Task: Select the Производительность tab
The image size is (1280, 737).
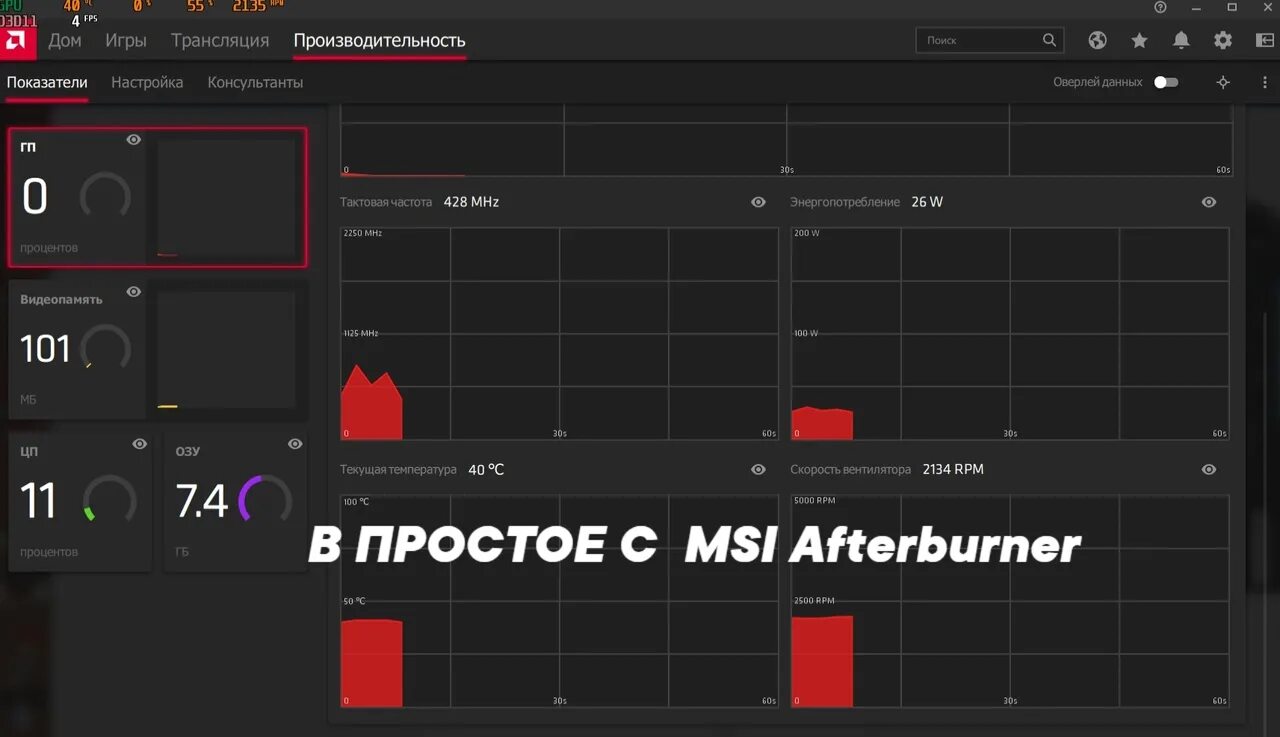Action: [379, 40]
